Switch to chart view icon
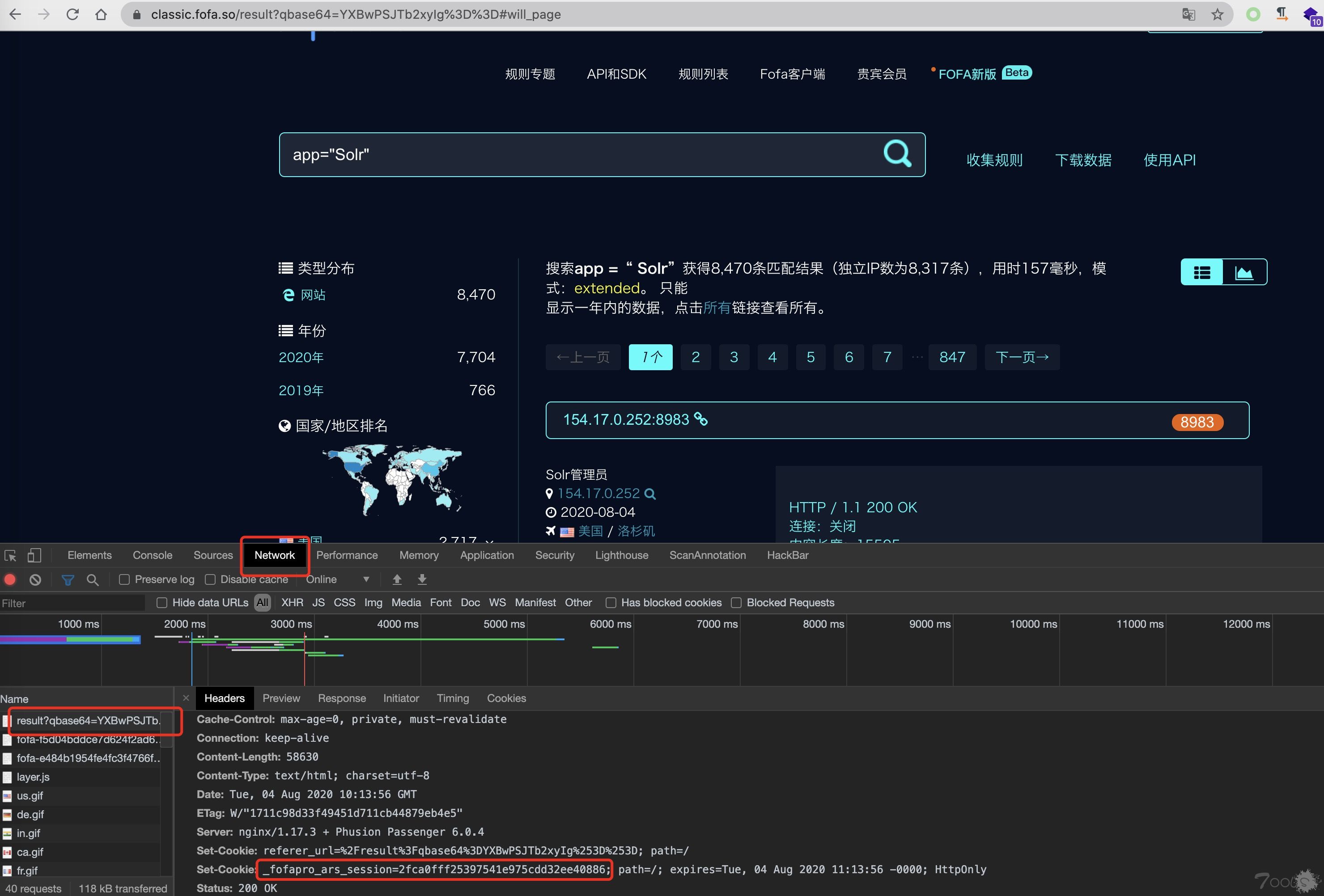 pyautogui.click(x=1244, y=272)
